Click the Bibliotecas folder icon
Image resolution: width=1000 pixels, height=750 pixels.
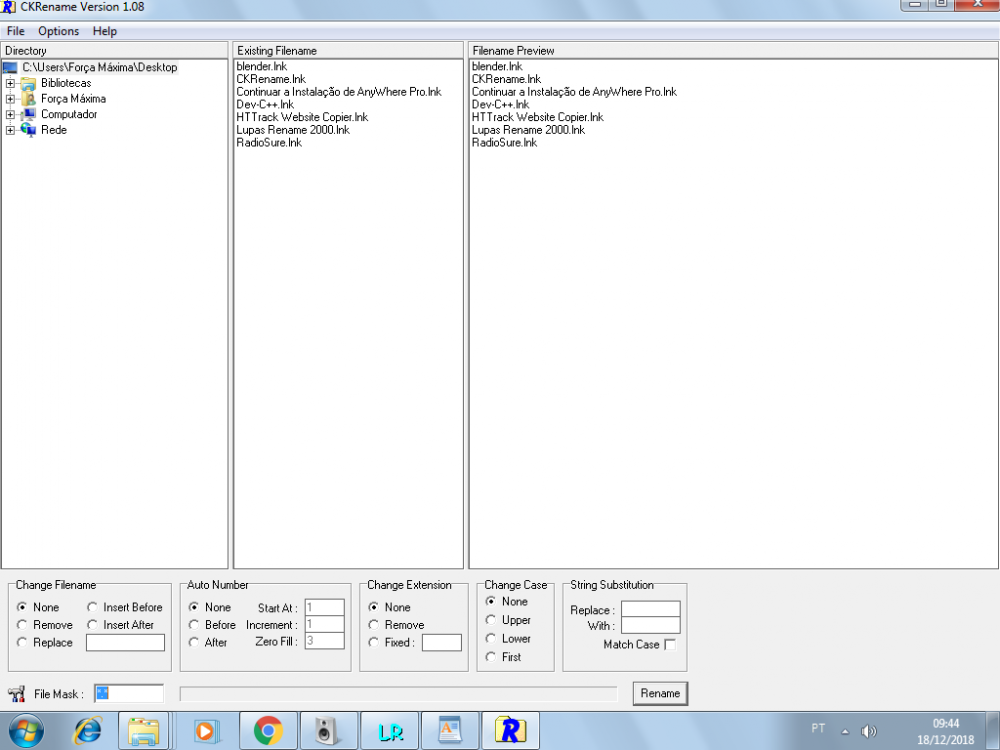26,82
